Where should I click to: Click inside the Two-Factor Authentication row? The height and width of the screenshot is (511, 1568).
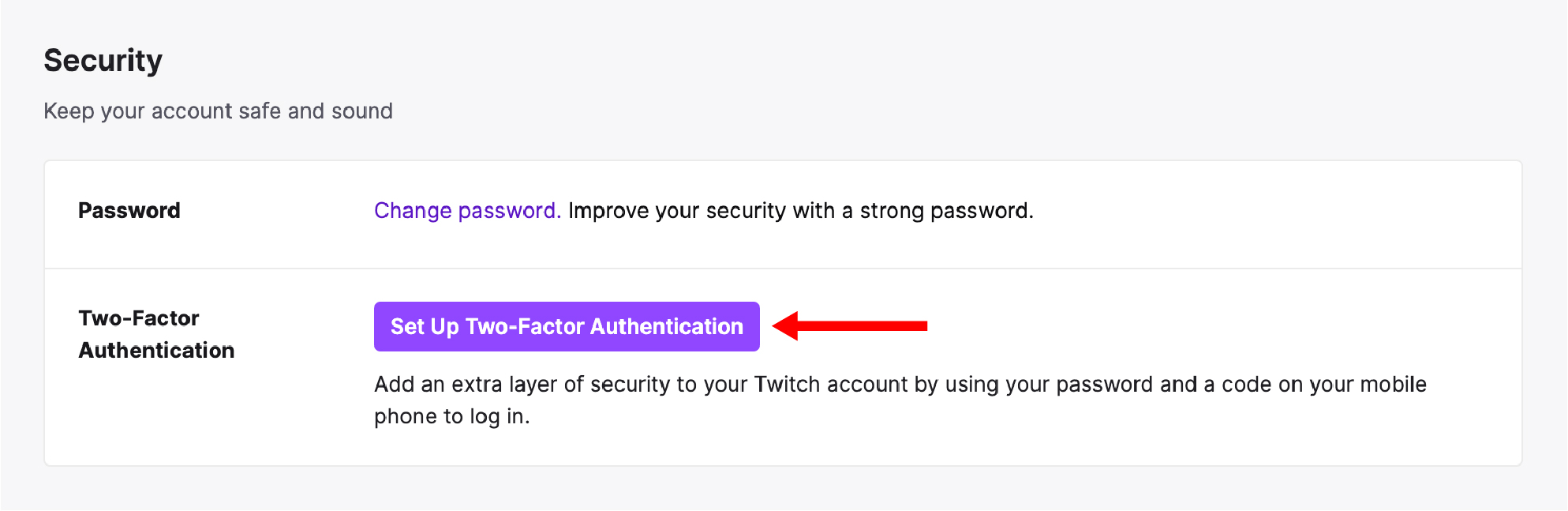781,363
